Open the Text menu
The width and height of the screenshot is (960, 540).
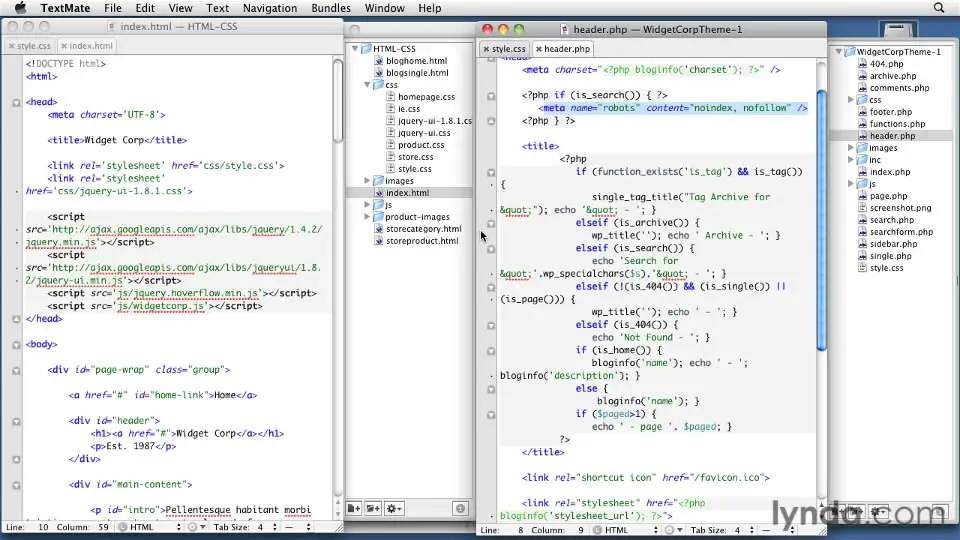point(217,8)
